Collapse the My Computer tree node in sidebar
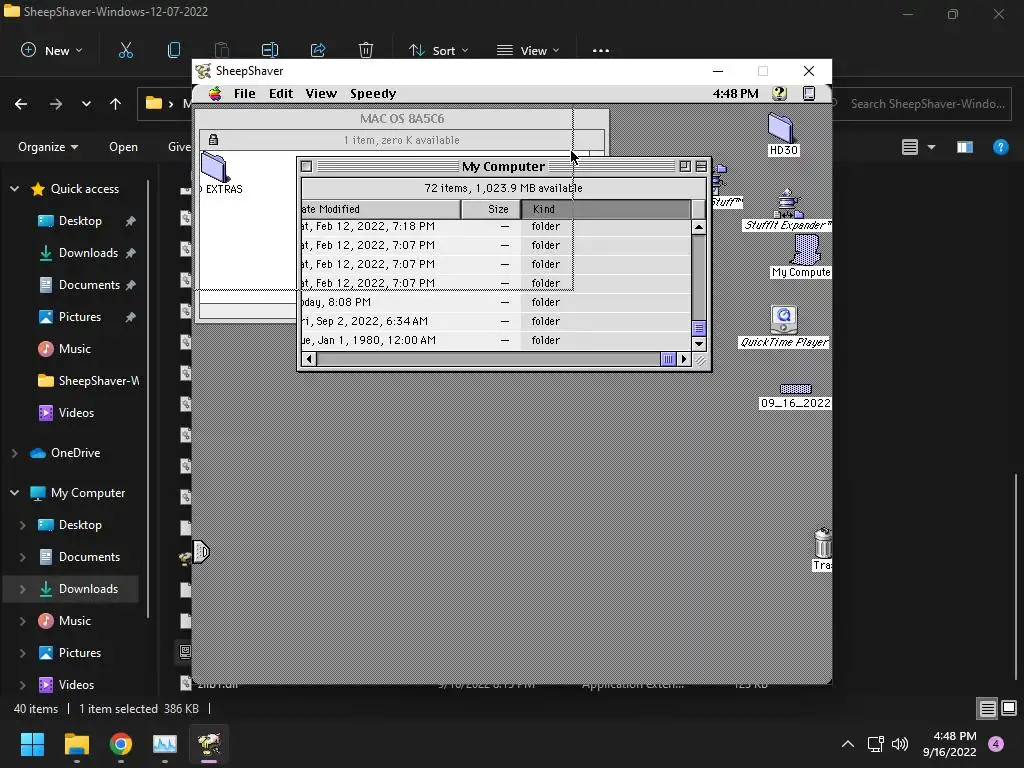The height and width of the screenshot is (768, 1024). coord(14,492)
